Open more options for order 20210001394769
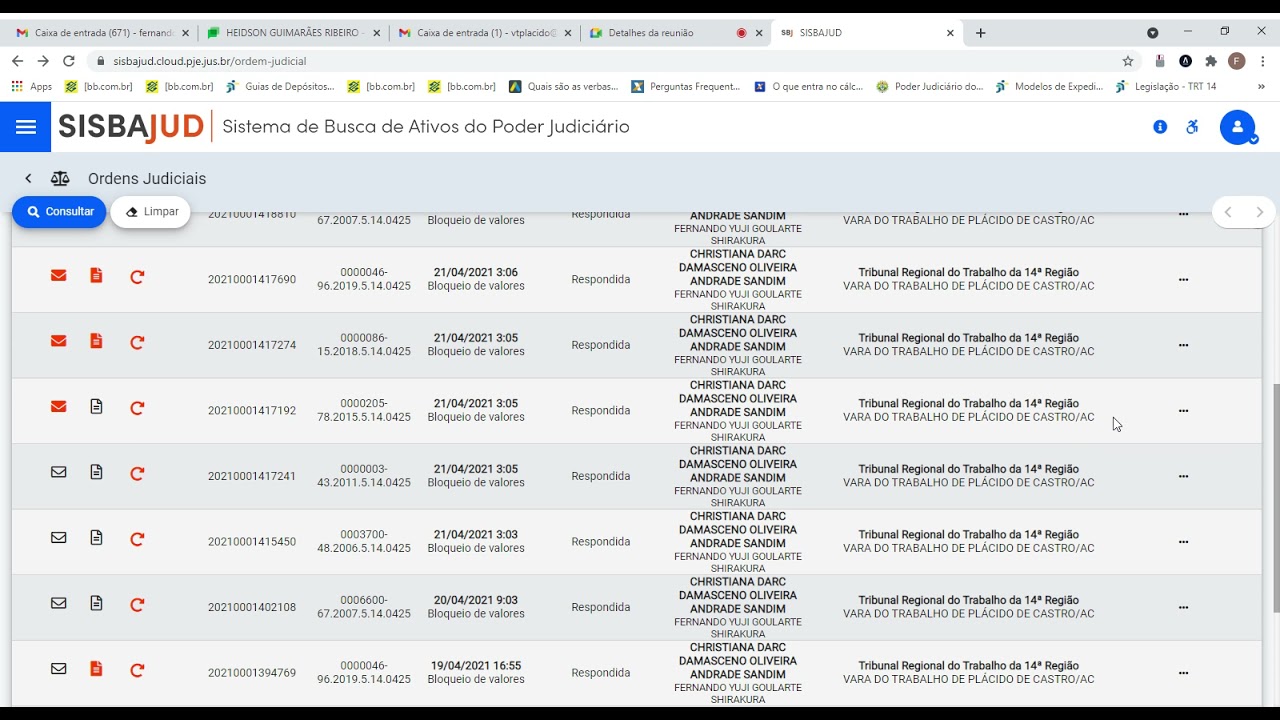This screenshot has width=1280, height=720. 1183,673
